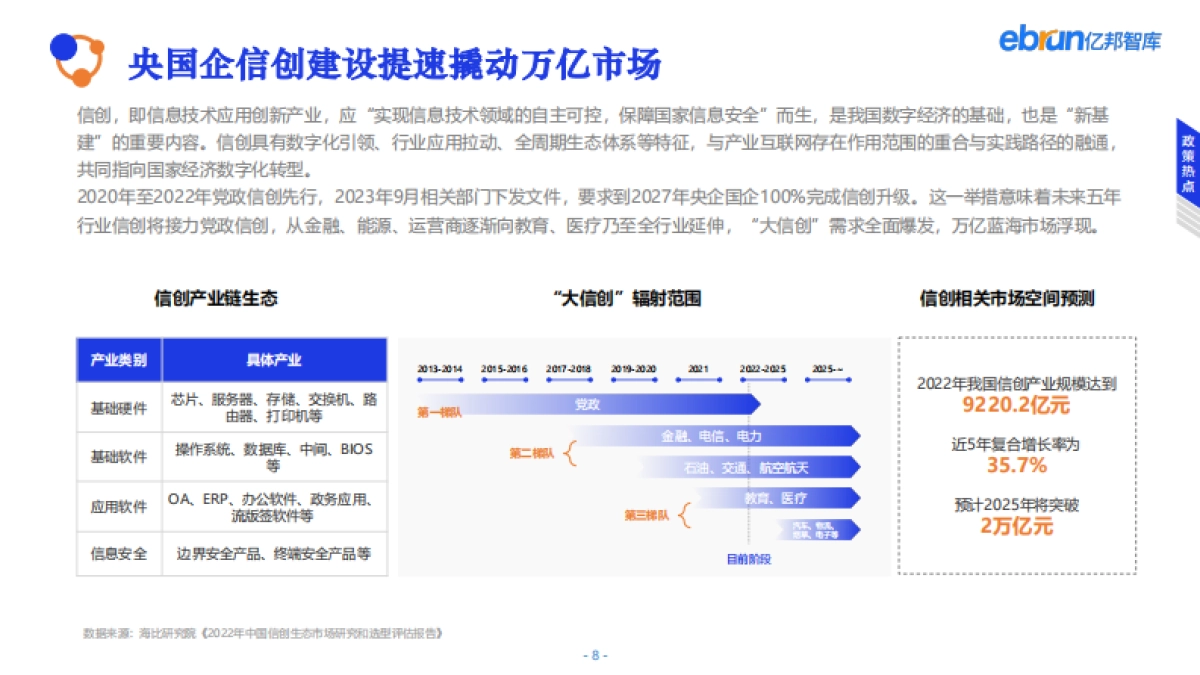Select the 金融、电信、电力 arrow bar
1200x675 pixels.
[x=712, y=436]
